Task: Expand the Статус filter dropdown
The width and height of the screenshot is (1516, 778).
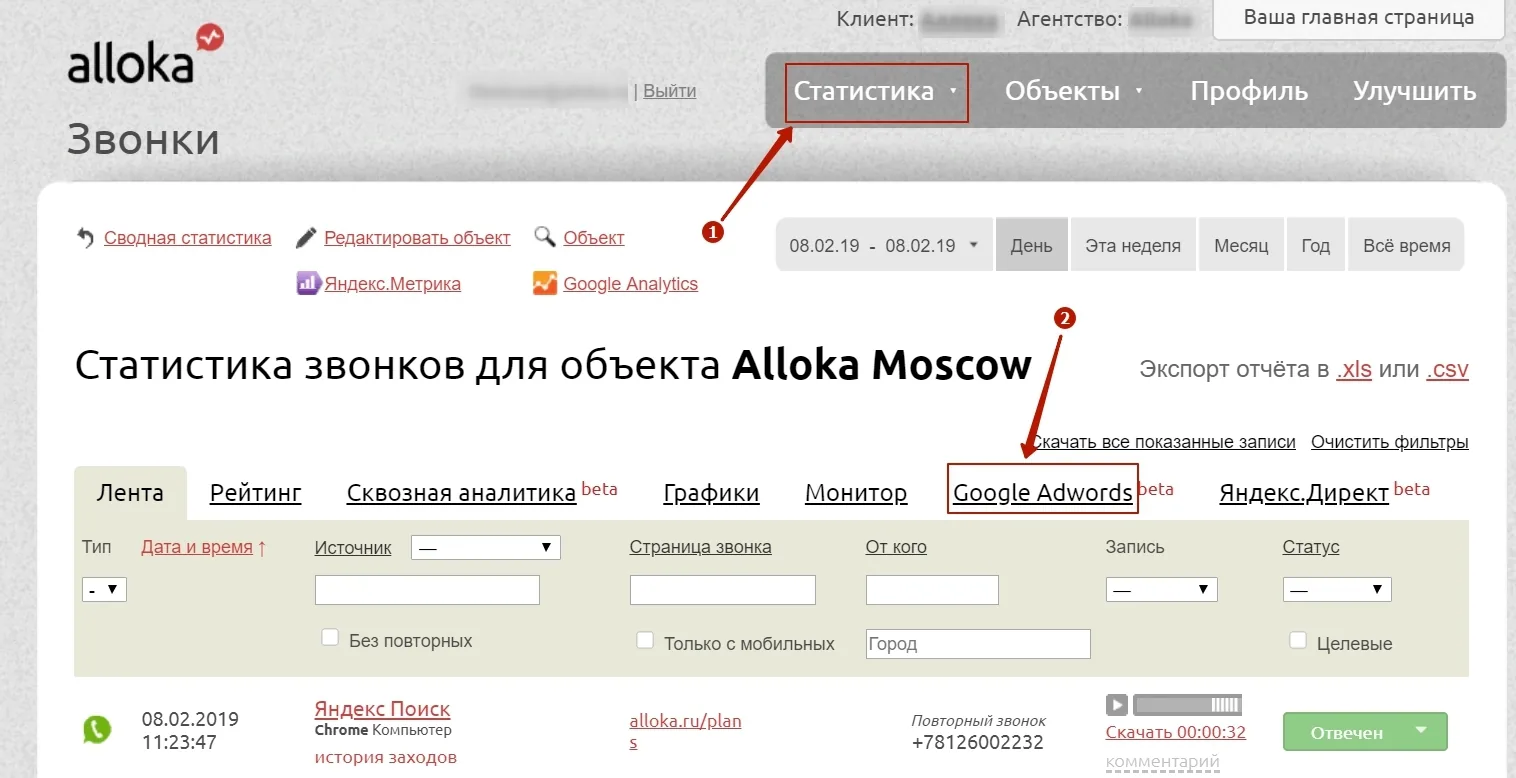Action: [1337, 590]
